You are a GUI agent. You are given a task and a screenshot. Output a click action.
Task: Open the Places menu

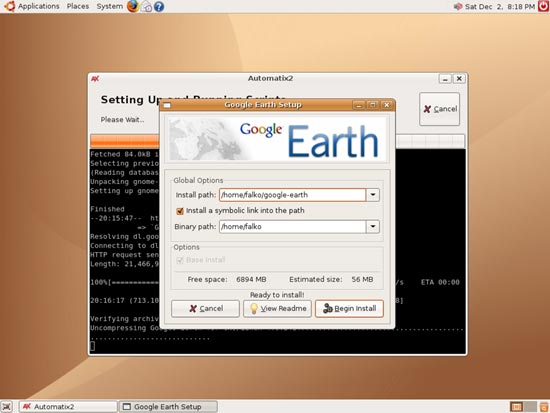[x=78, y=6]
